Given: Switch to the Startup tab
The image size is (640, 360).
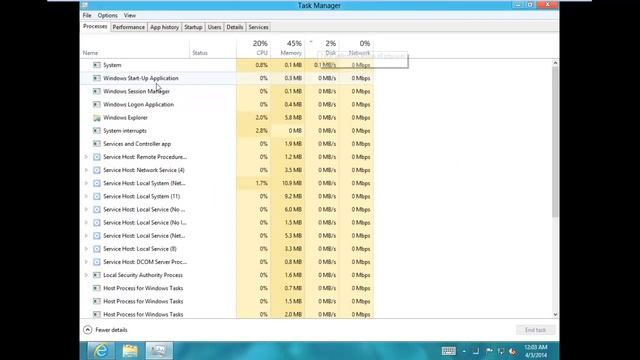Looking at the screenshot, I should [x=193, y=27].
